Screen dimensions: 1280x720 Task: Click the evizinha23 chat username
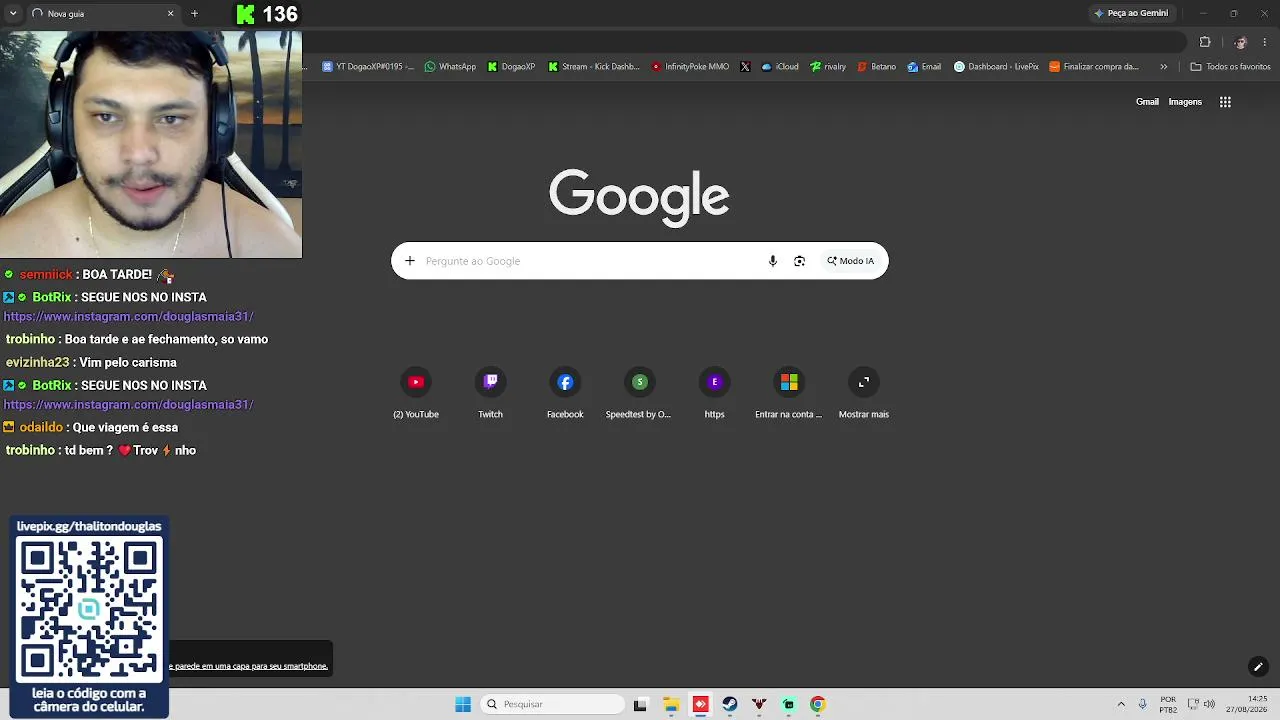37,363
